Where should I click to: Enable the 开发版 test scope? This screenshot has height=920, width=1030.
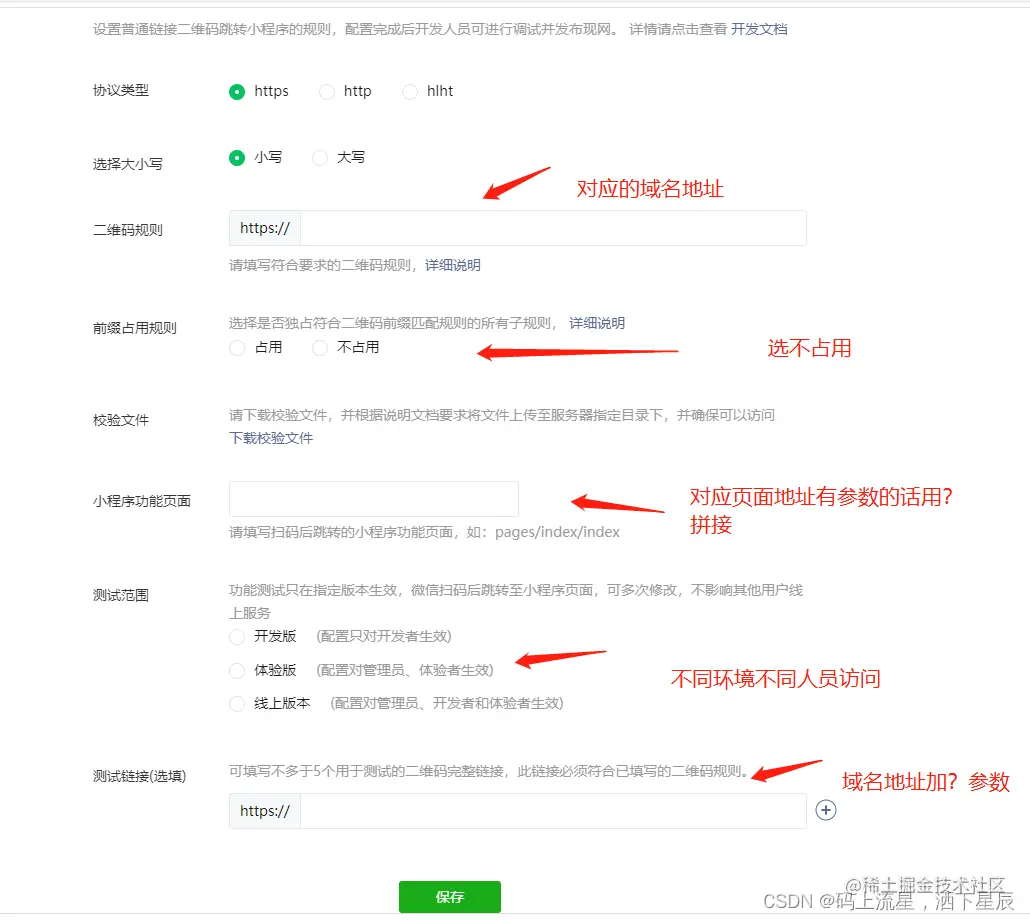[237, 637]
